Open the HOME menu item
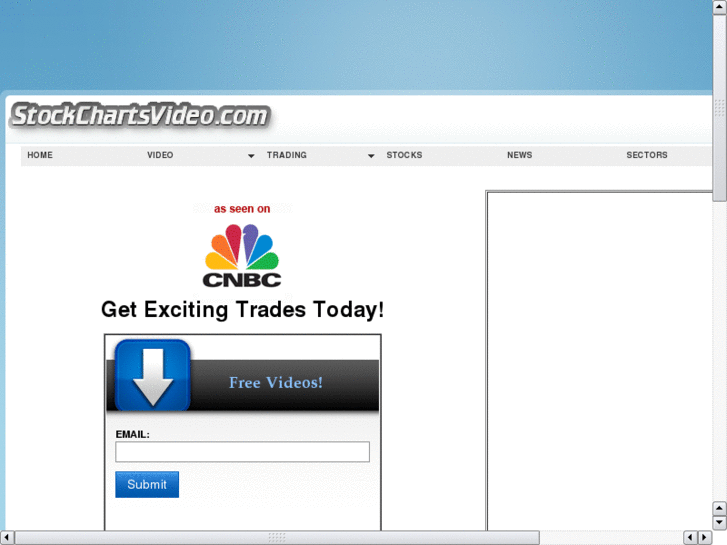Viewport: 727px width, 545px height. click(40, 155)
